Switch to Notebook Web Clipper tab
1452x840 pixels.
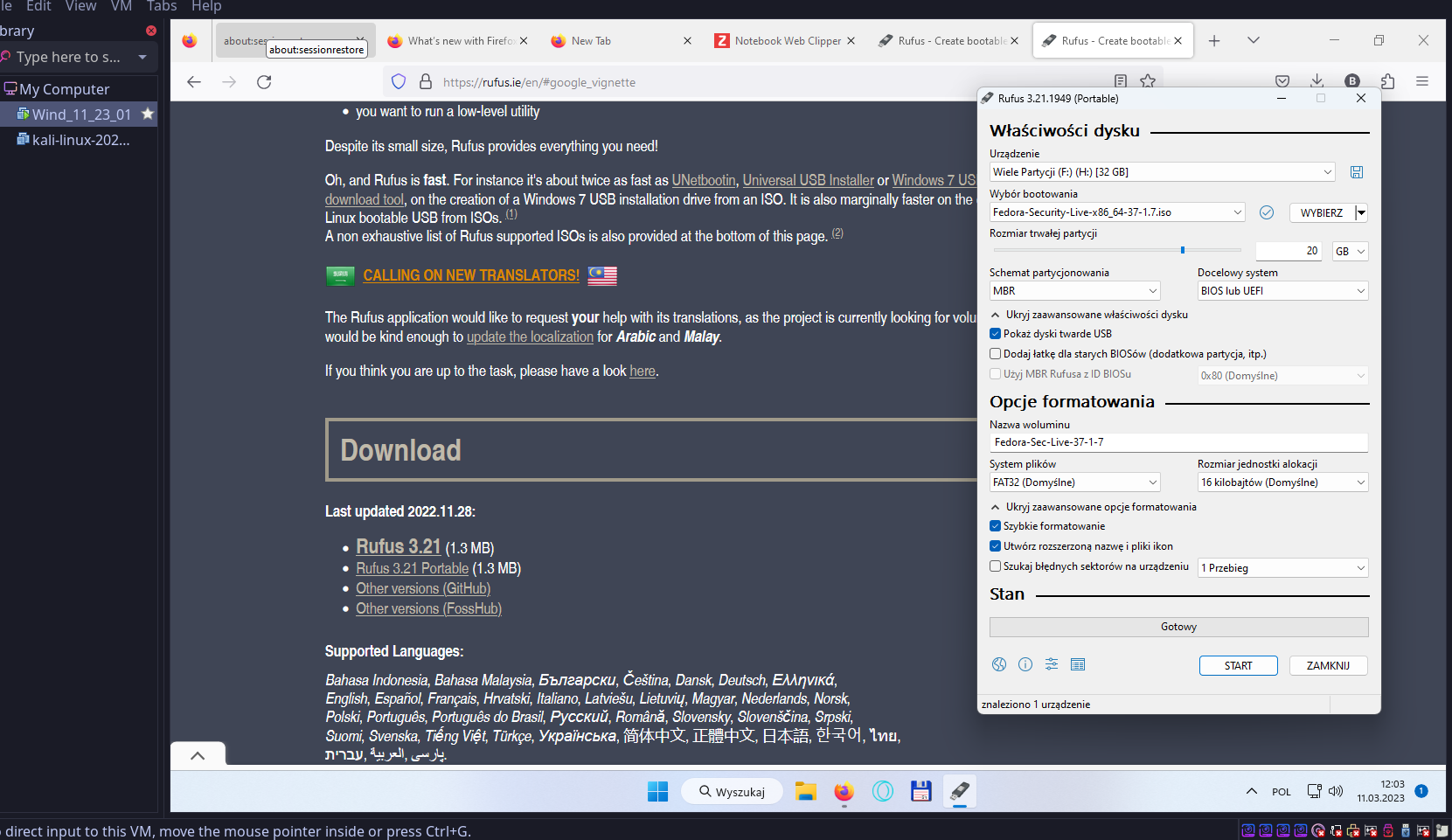click(783, 40)
